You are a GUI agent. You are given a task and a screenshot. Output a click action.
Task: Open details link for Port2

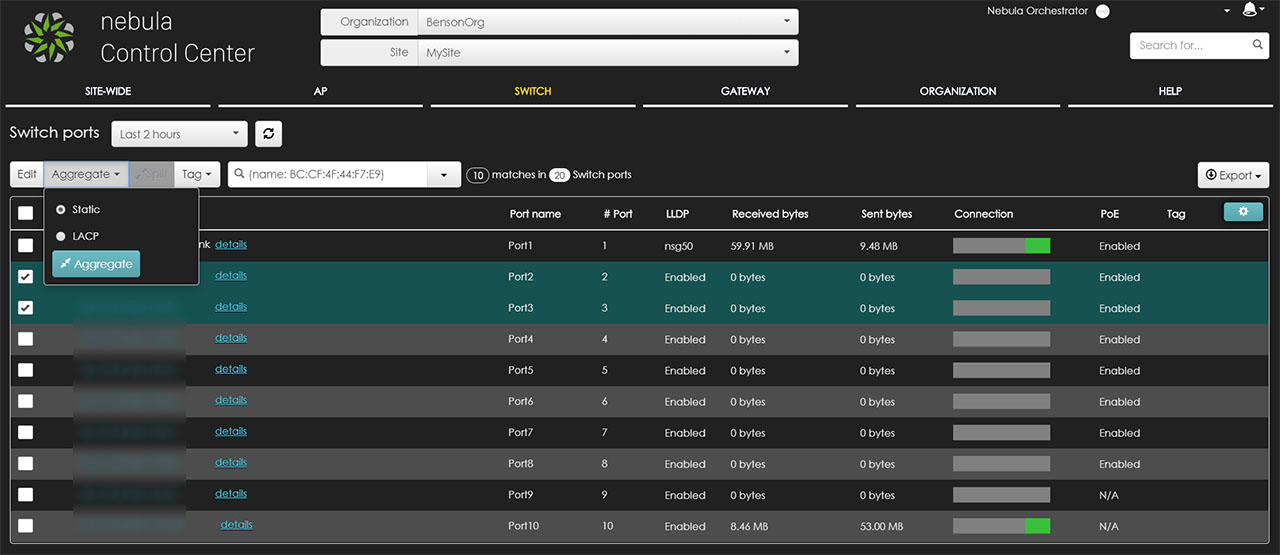pyautogui.click(x=231, y=275)
